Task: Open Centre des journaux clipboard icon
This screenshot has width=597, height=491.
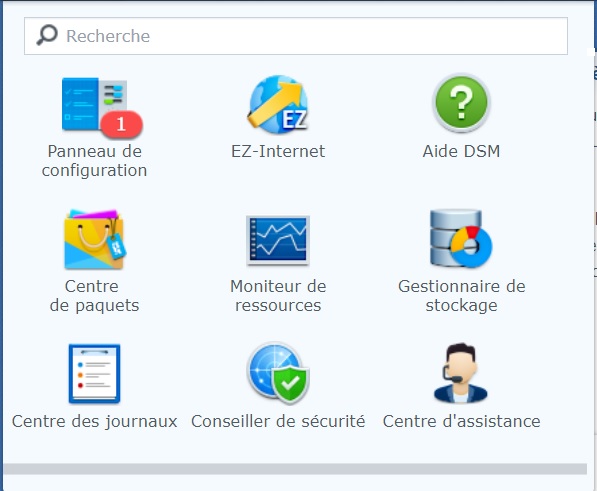Action: tap(94, 373)
